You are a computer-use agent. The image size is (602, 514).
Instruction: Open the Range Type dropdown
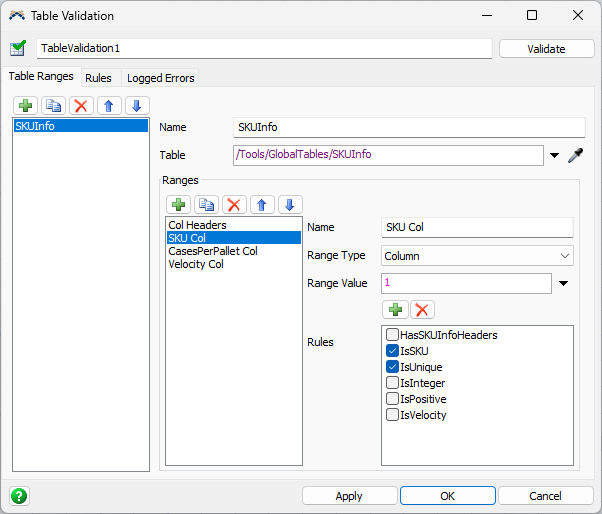(x=478, y=256)
